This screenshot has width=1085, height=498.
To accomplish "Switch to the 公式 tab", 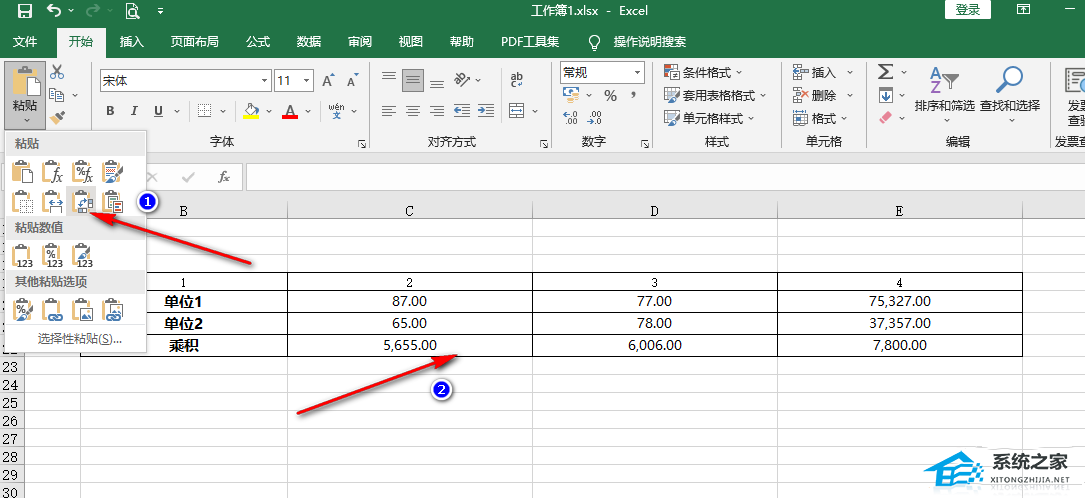I will pos(258,42).
